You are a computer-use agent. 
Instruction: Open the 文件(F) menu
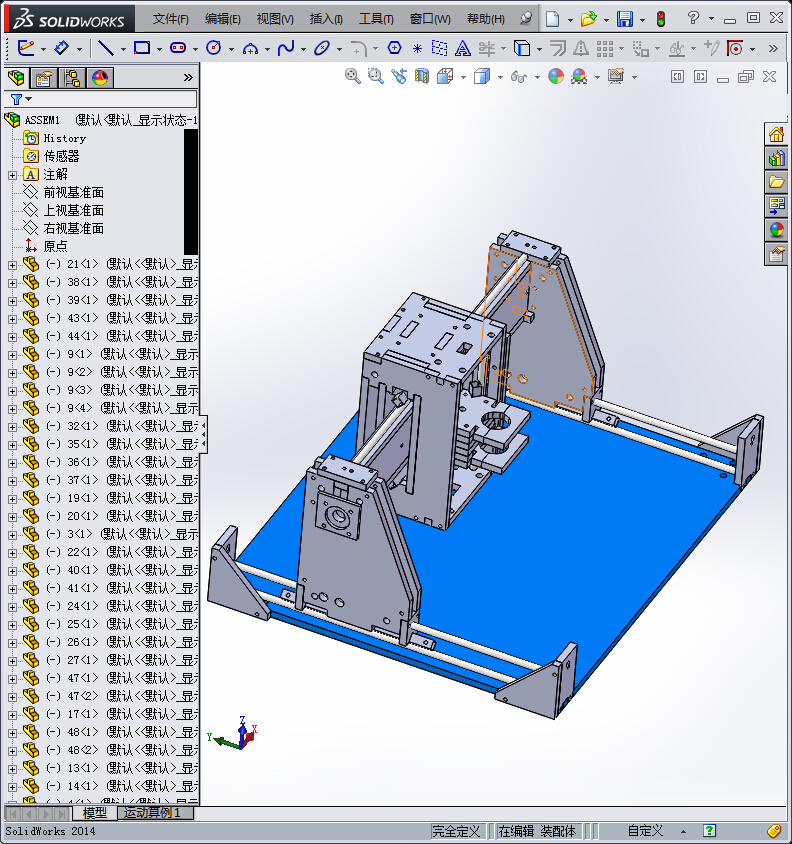(x=171, y=19)
